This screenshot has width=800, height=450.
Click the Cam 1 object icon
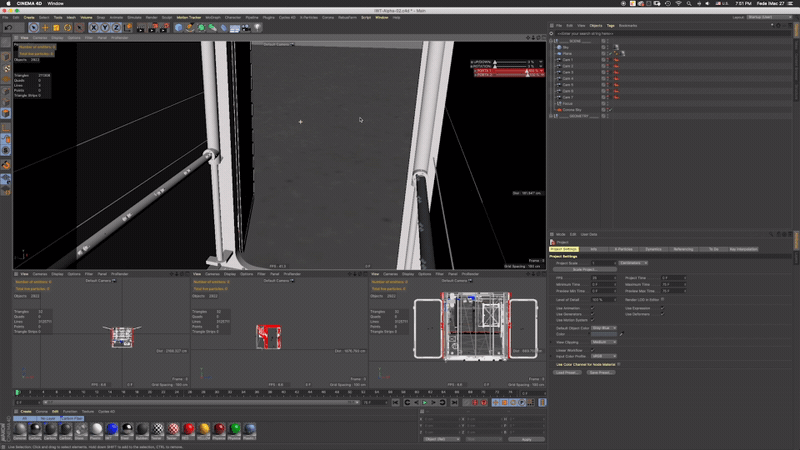coord(559,59)
